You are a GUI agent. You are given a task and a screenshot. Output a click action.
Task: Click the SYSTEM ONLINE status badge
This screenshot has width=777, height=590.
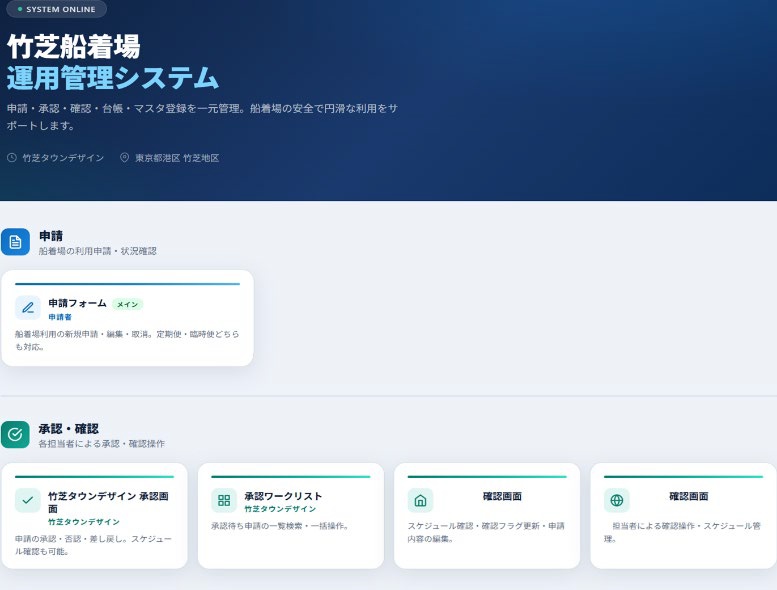click(56, 9)
